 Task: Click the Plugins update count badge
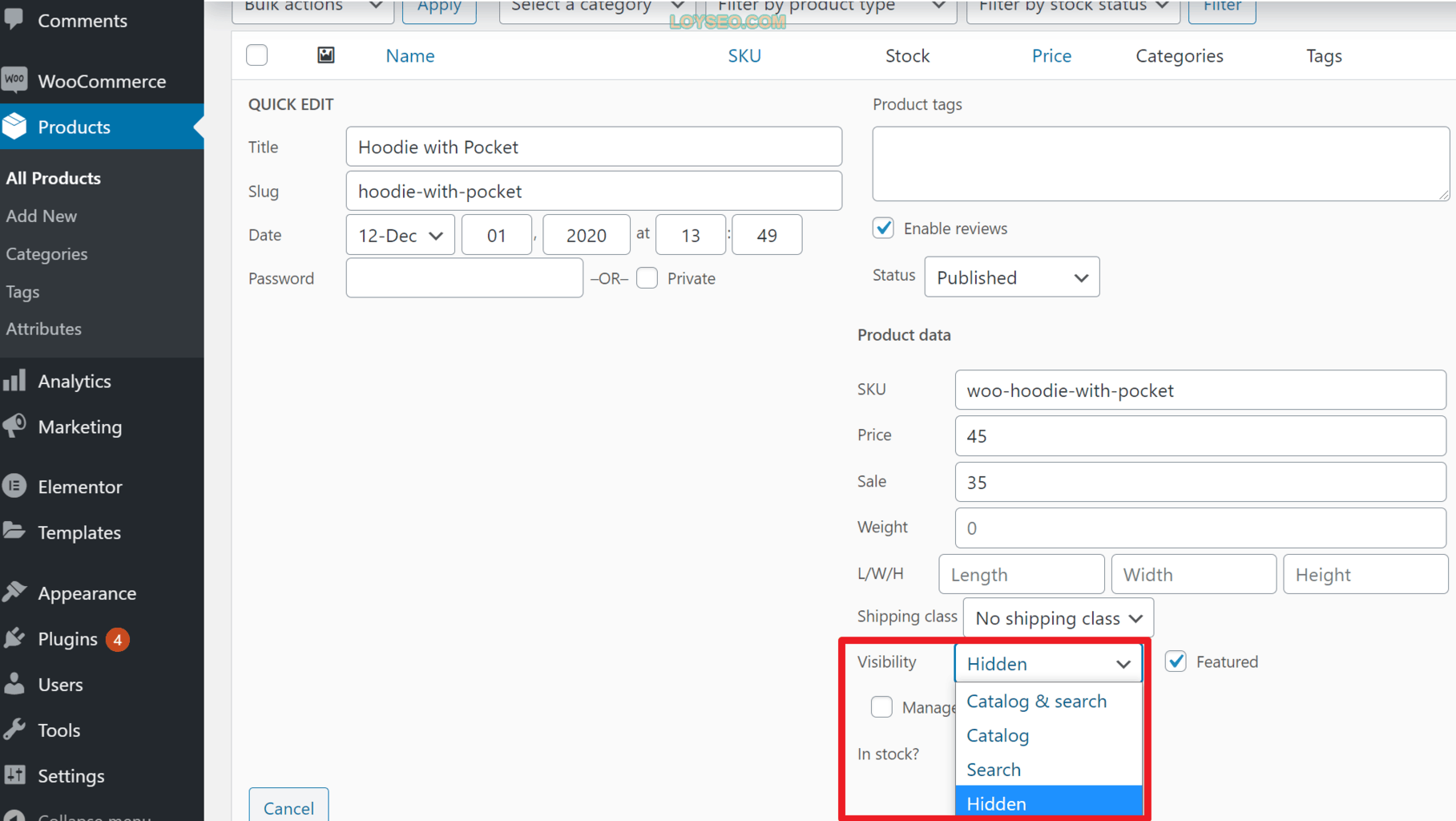tap(118, 640)
